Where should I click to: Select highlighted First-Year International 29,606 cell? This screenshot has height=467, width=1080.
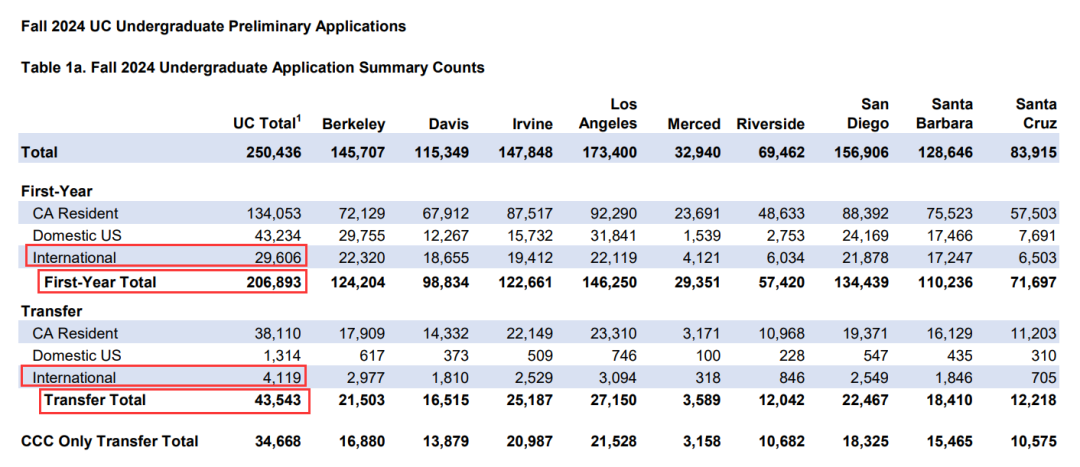[163, 257]
